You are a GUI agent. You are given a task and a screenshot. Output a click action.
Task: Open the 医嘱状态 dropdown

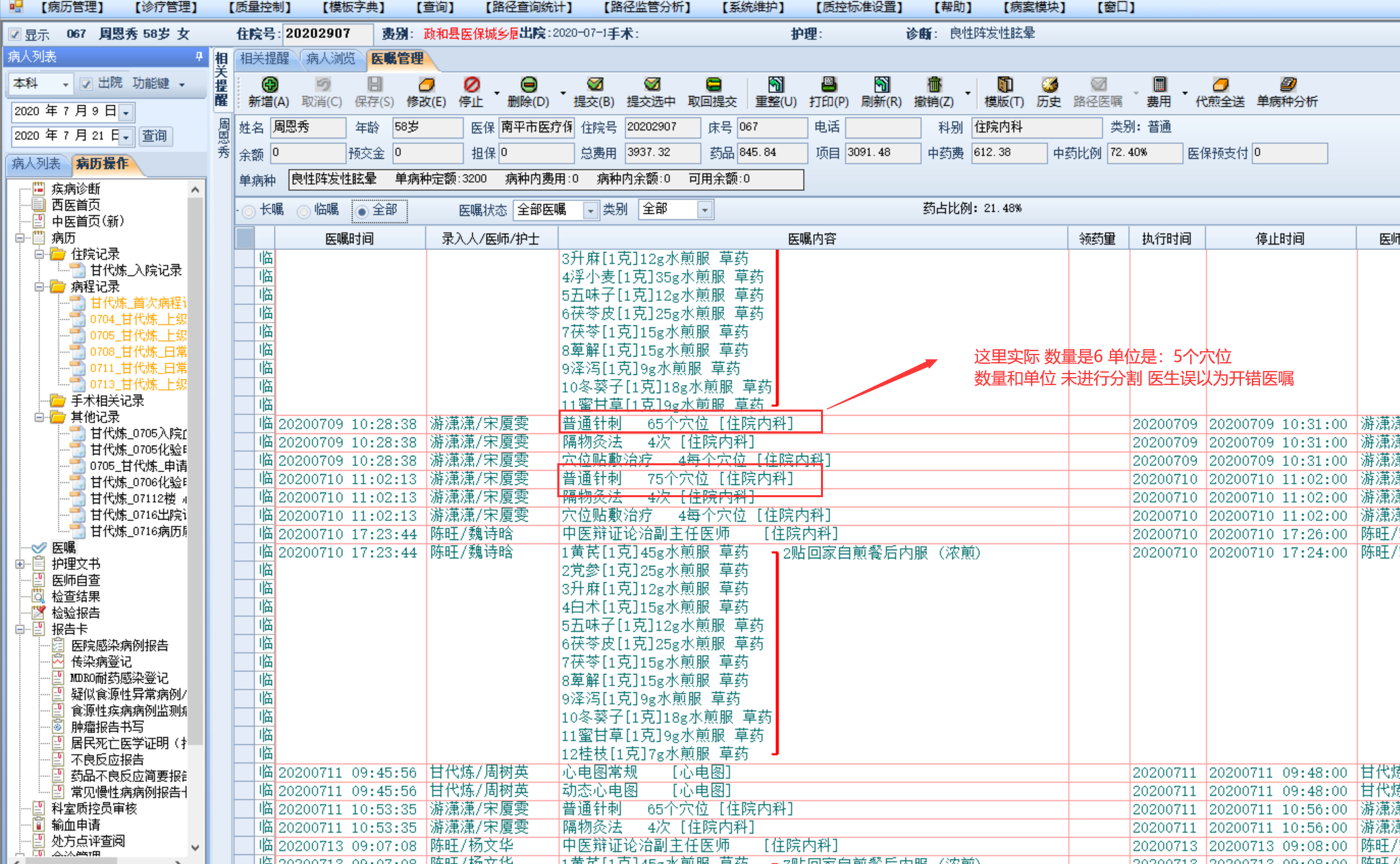(590, 211)
